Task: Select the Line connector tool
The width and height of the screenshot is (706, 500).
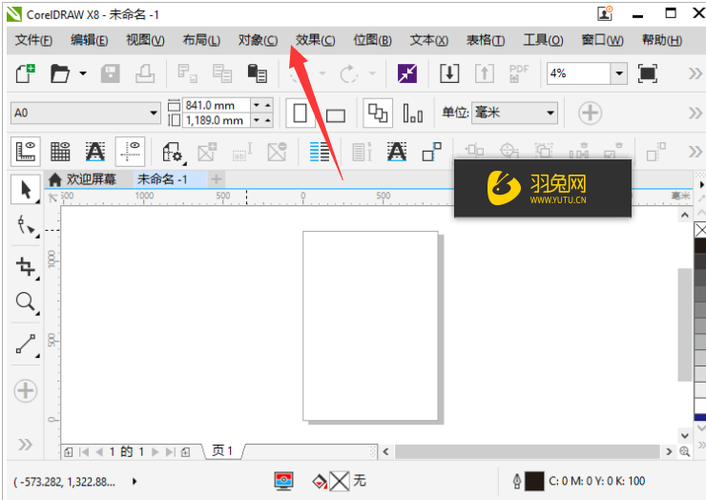Action: pos(26,344)
